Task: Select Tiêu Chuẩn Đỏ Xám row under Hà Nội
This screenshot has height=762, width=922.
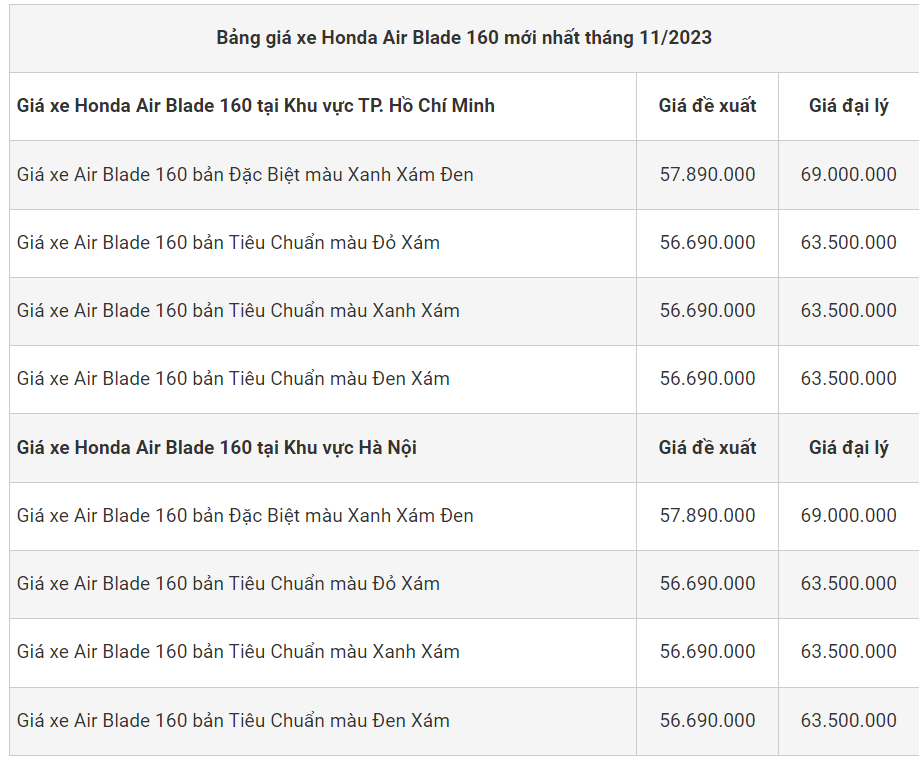Action: pos(228,584)
